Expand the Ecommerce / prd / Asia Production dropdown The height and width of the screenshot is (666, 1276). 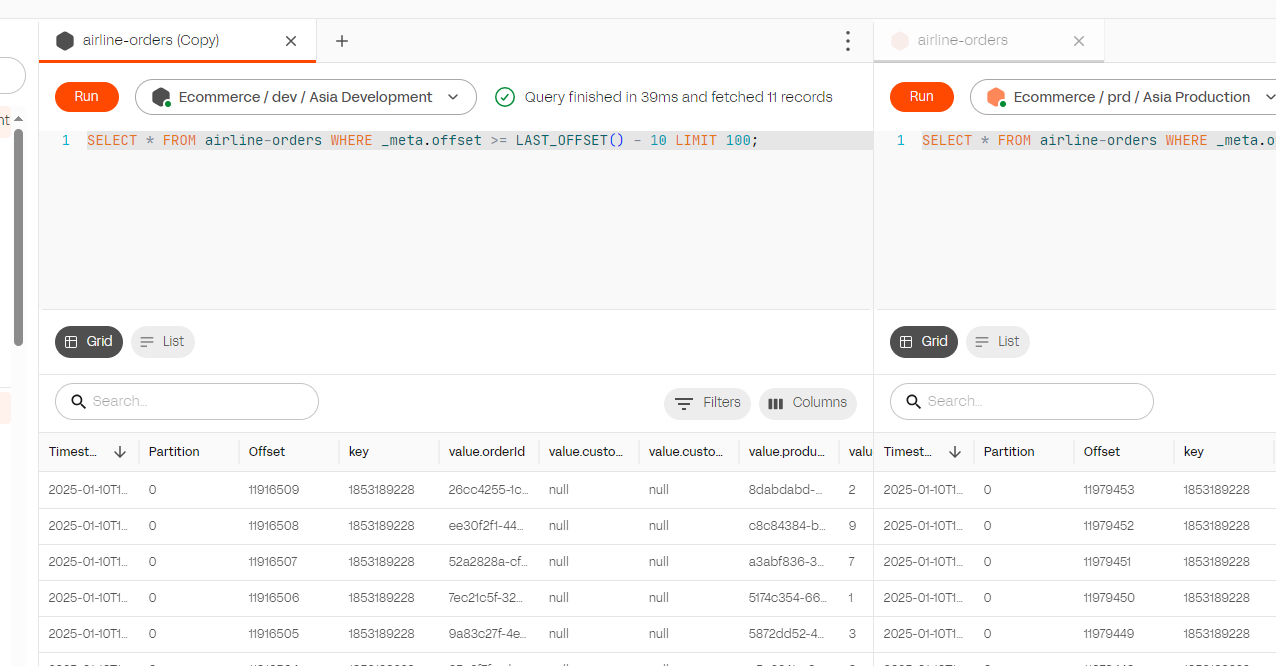click(x=1269, y=97)
